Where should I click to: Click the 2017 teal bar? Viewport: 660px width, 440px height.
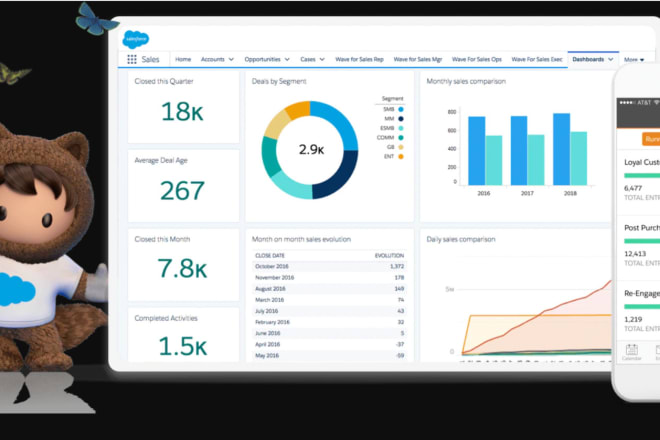click(x=536, y=160)
